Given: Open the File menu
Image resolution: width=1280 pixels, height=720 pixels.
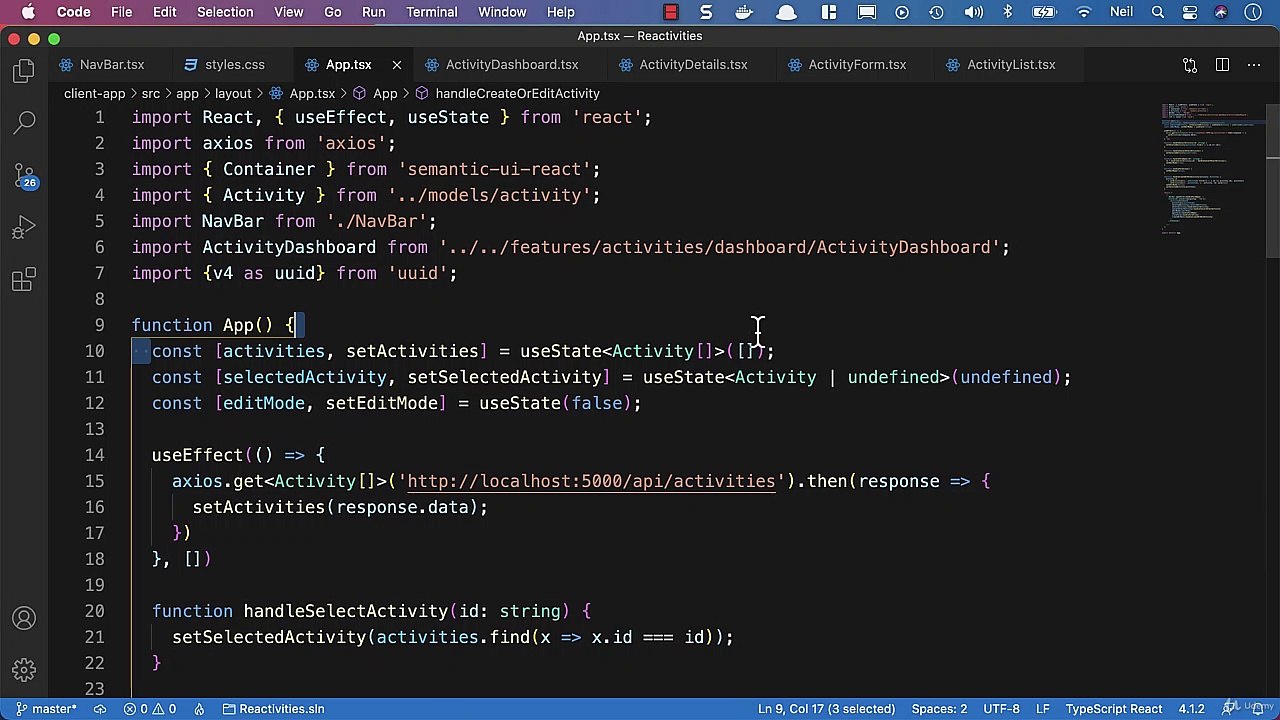Looking at the screenshot, I should [121, 12].
